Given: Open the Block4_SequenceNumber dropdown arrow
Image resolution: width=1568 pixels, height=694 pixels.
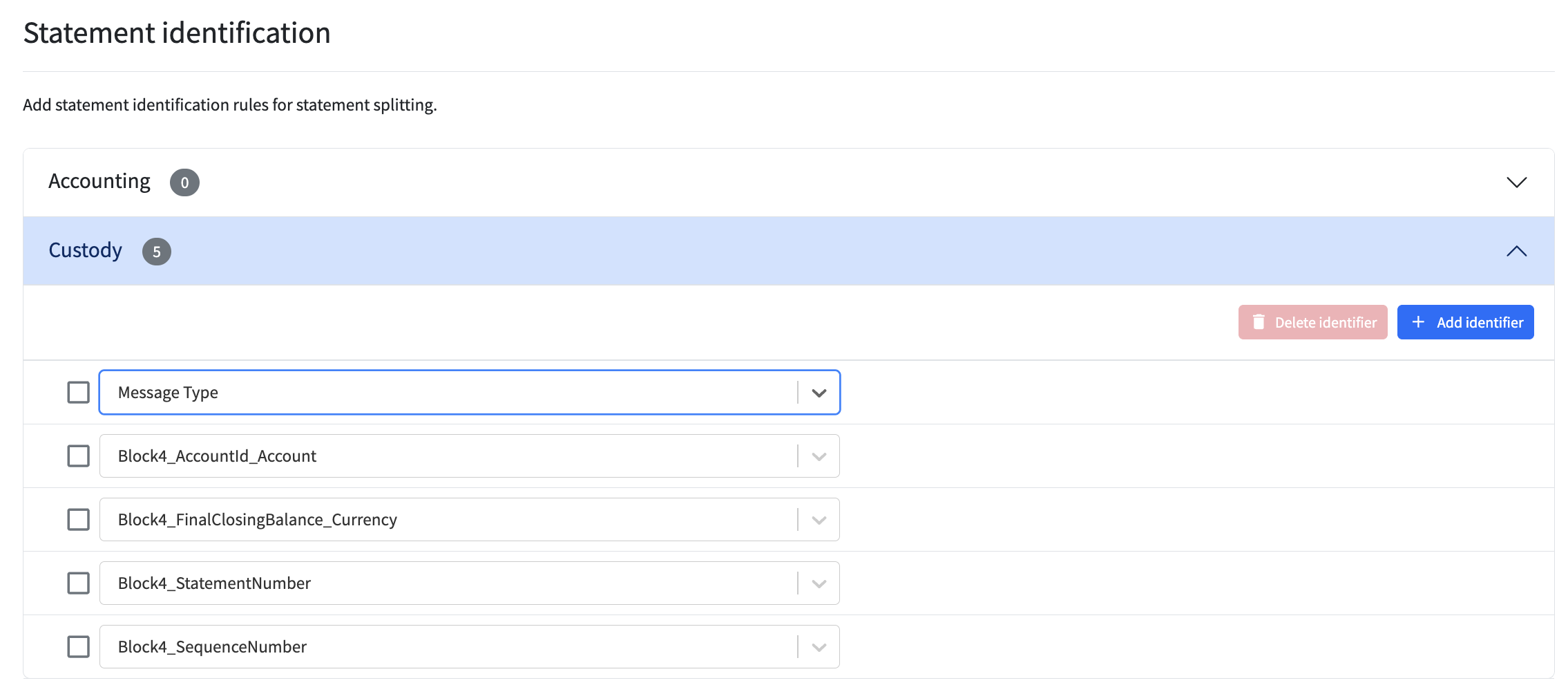Looking at the screenshot, I should click(819, 647).
